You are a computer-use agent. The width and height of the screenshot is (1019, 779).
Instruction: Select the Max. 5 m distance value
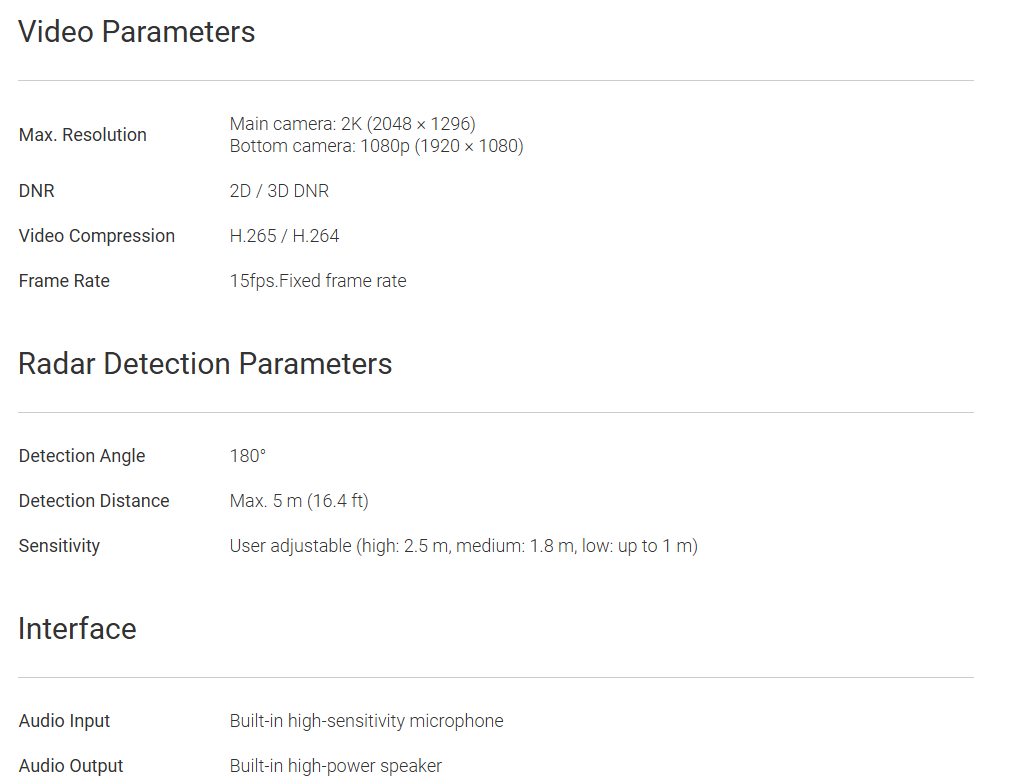299,501
